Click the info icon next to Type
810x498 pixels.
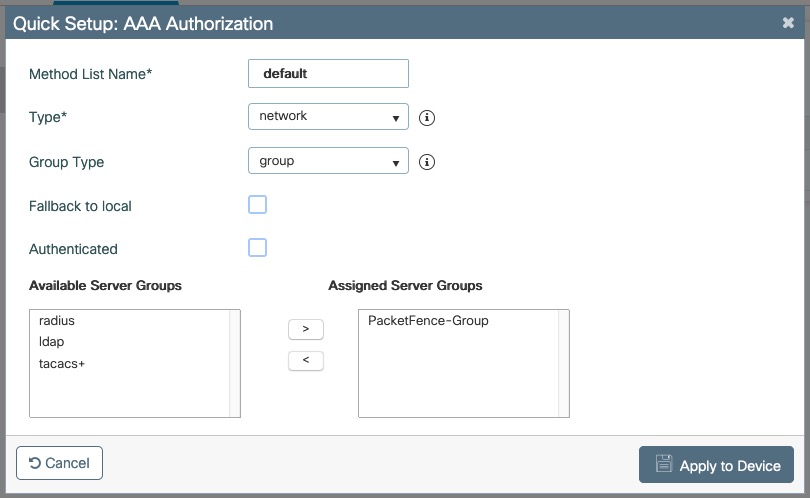[427, 117]
